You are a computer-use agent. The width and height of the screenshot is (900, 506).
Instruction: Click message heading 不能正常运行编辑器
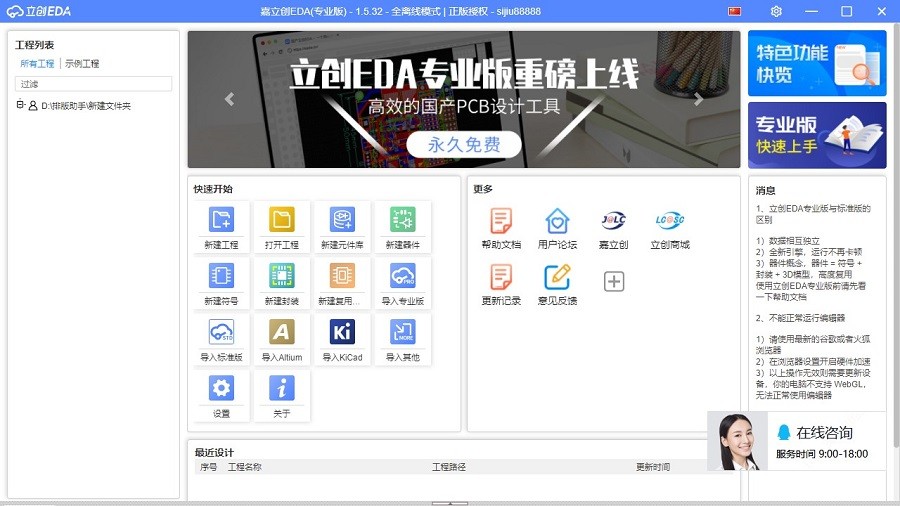800,317
